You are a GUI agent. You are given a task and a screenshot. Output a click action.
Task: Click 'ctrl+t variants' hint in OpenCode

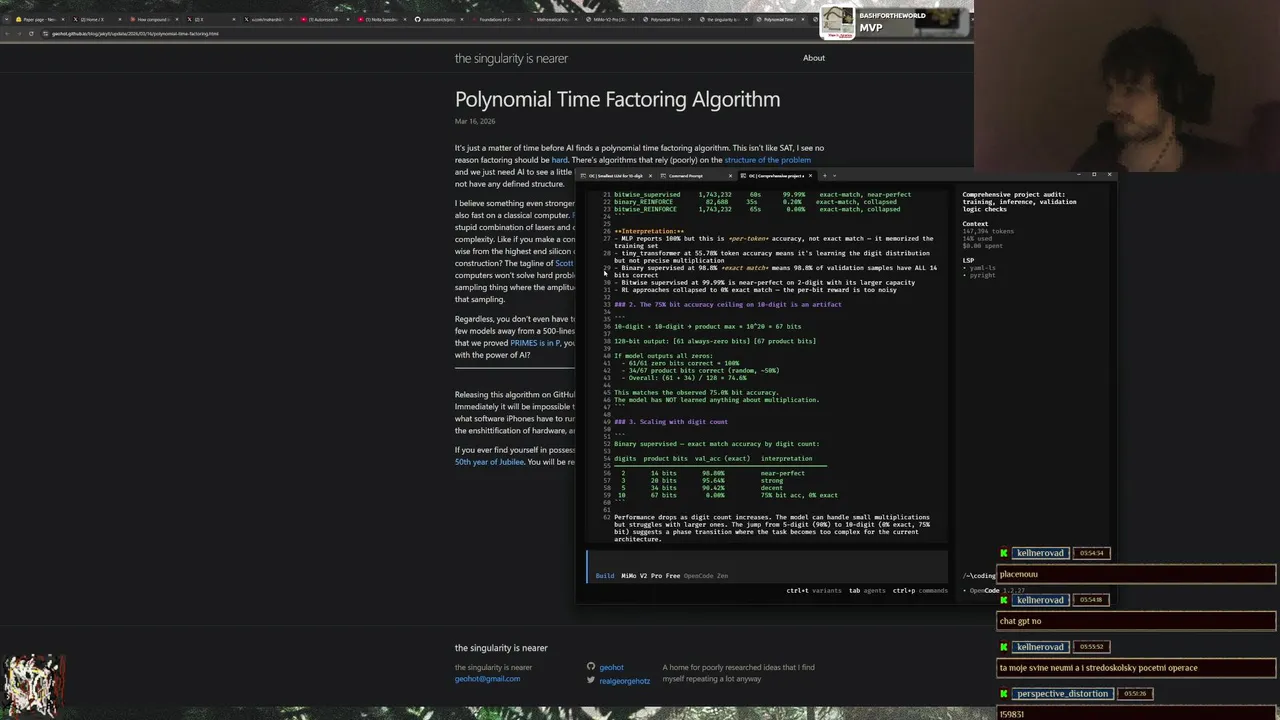[x=814, y=591]
